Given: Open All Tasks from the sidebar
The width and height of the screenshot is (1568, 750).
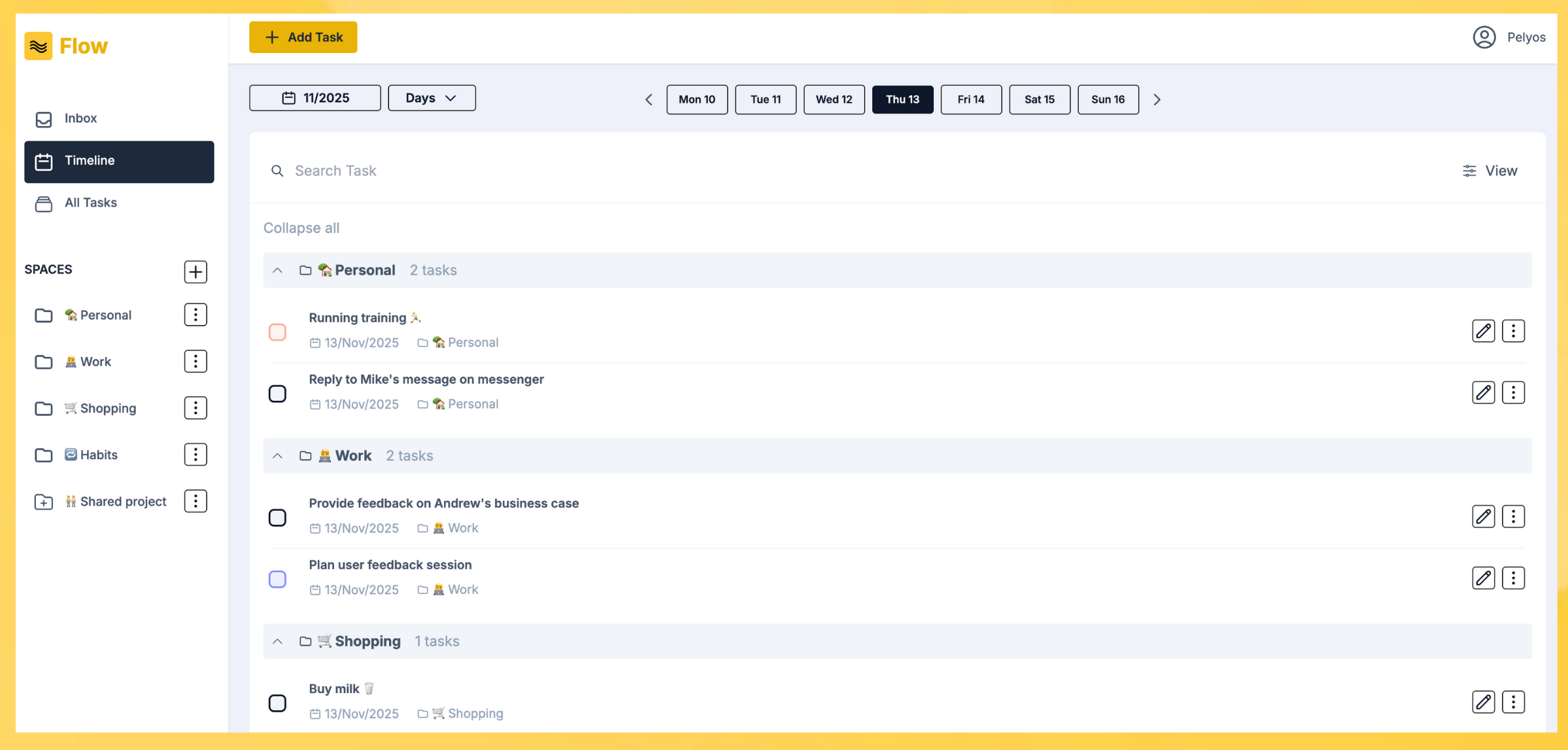Looking at the screenshot, I should click(90, 203).
